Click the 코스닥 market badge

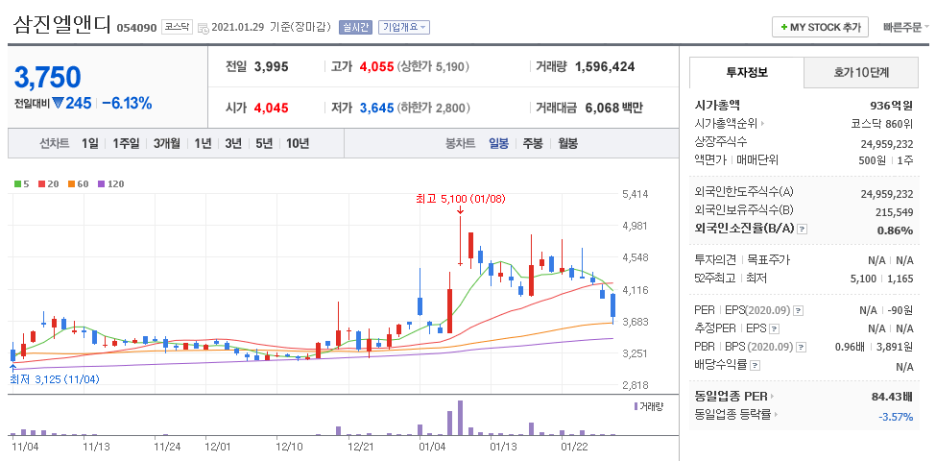click(x=177, y=27)
